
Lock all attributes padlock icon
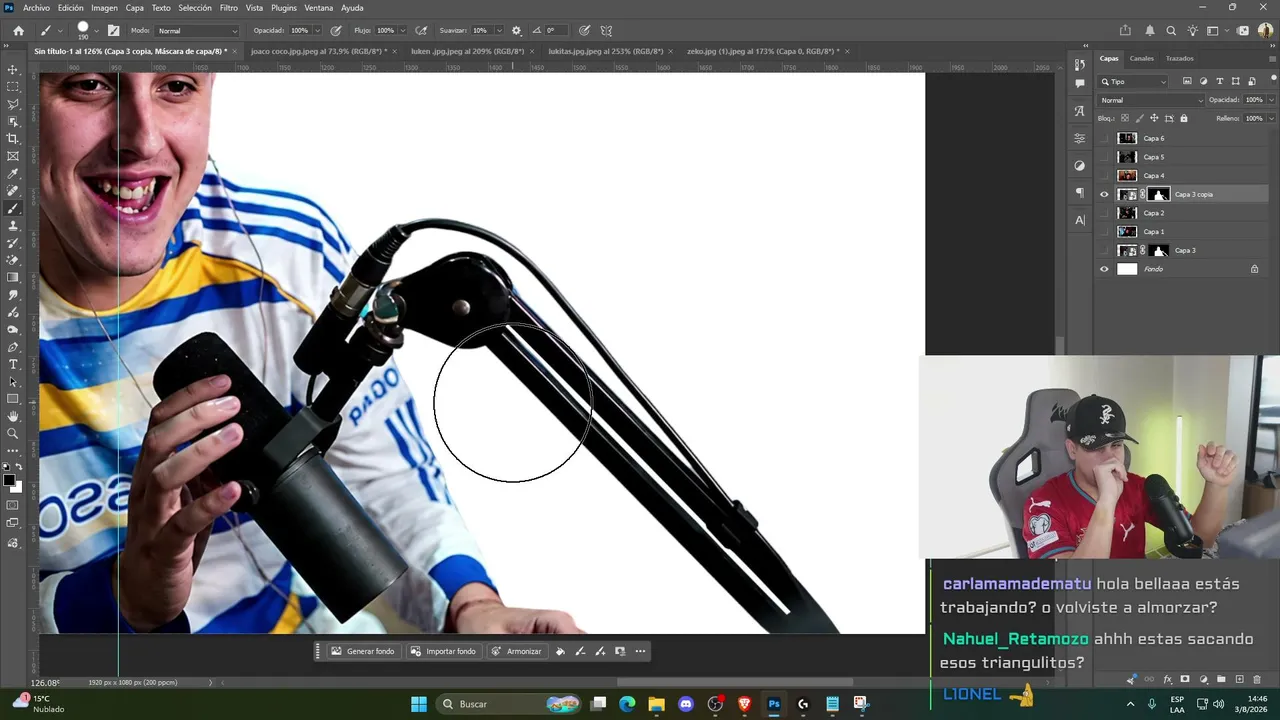pyautogui.click(x=1184, y=118)
